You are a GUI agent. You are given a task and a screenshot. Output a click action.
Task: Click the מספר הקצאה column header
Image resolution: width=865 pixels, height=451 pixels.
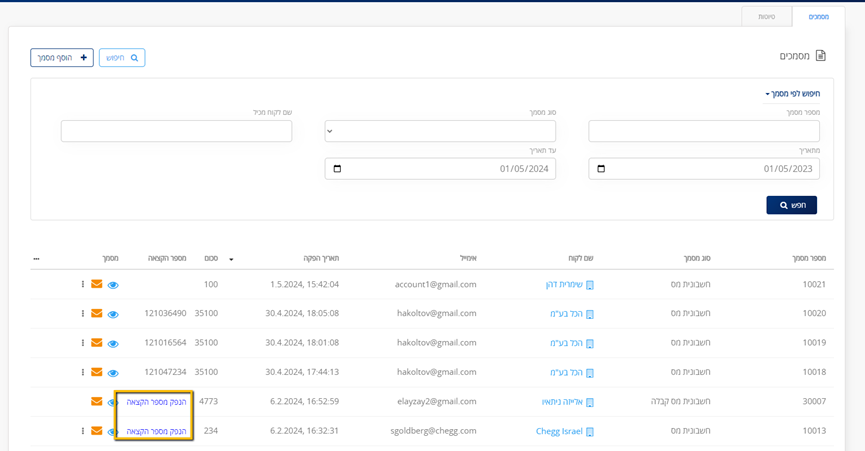pyautogui.click(x=167, y=258)
